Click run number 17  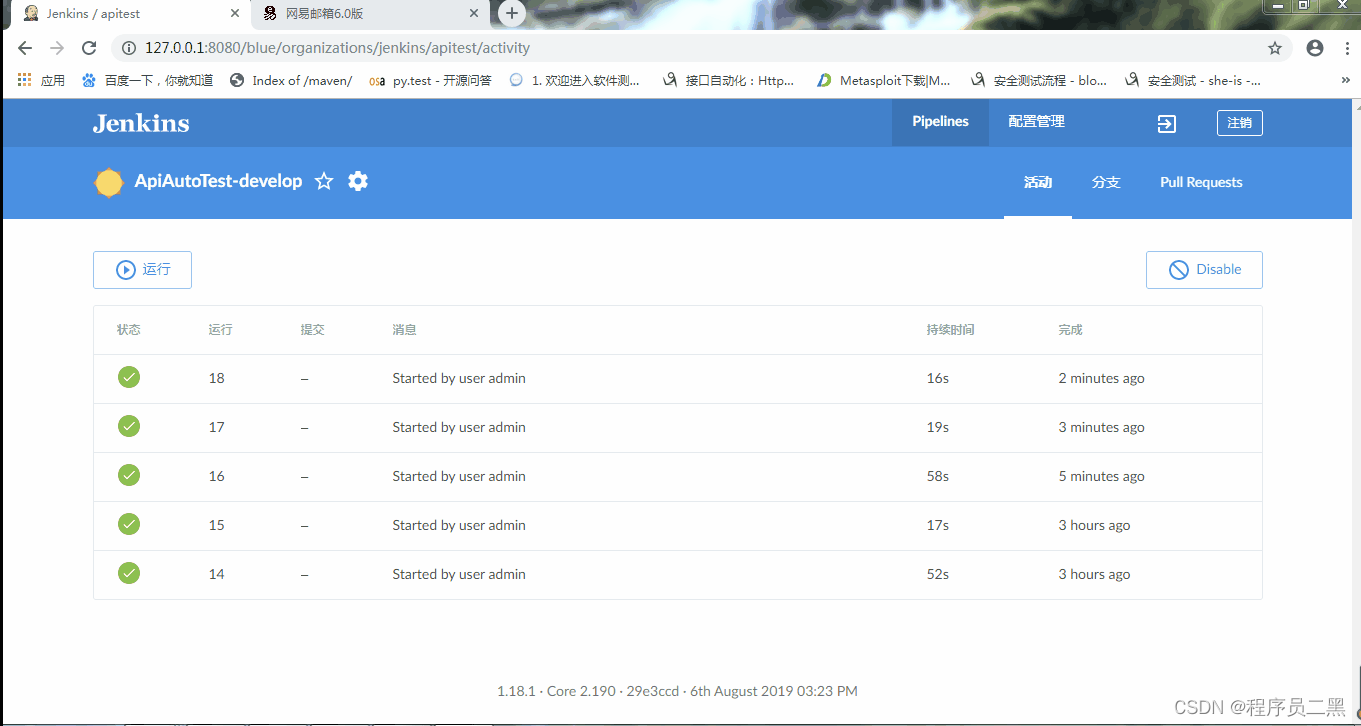[217, 428]
